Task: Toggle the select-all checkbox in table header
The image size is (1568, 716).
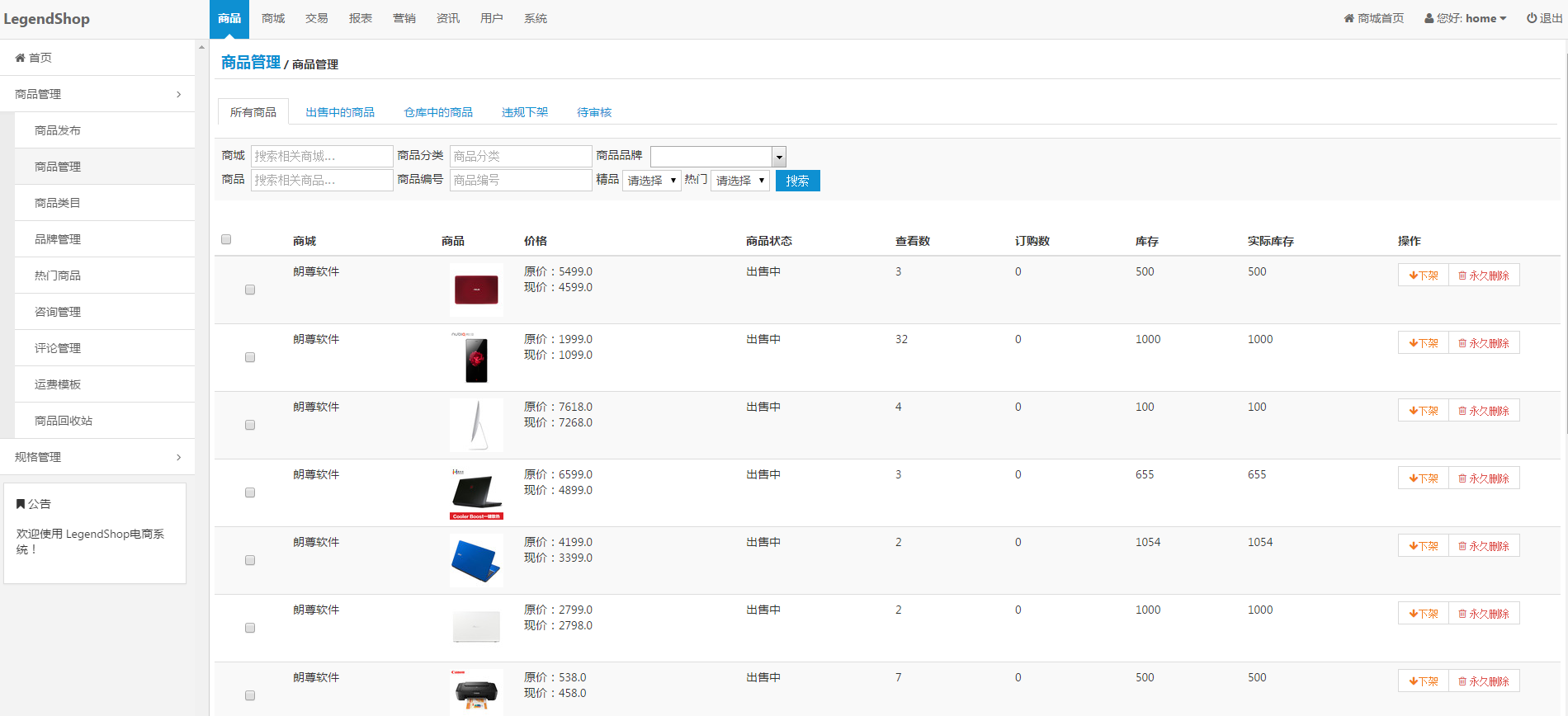Action: (x=226, y=239)
